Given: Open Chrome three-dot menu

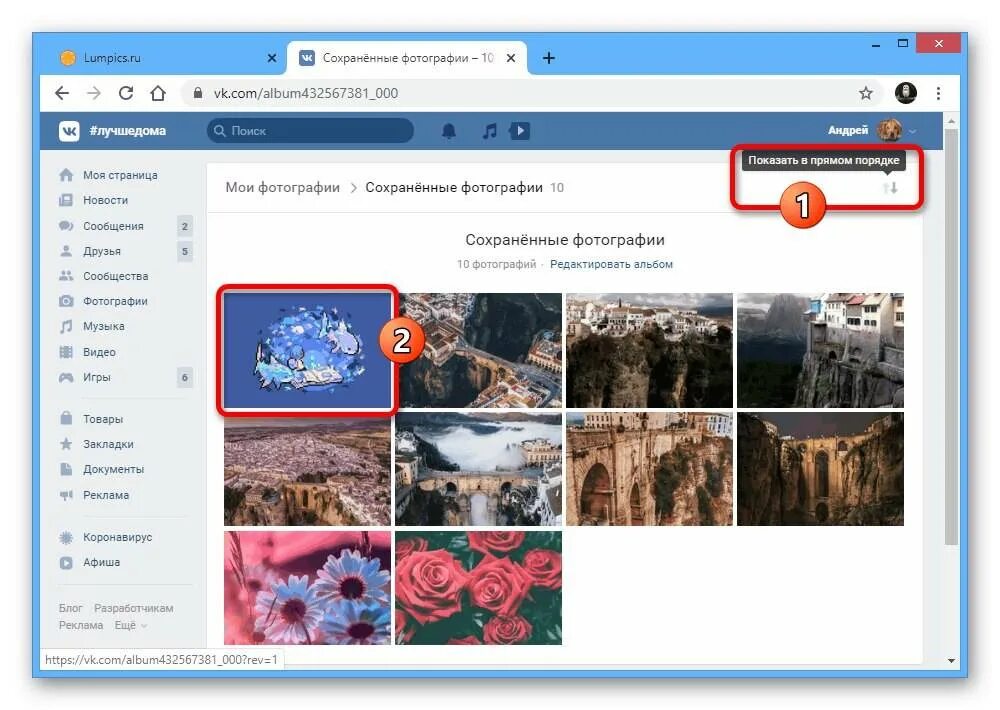Looking at the screenshot, I should (938, 93).
